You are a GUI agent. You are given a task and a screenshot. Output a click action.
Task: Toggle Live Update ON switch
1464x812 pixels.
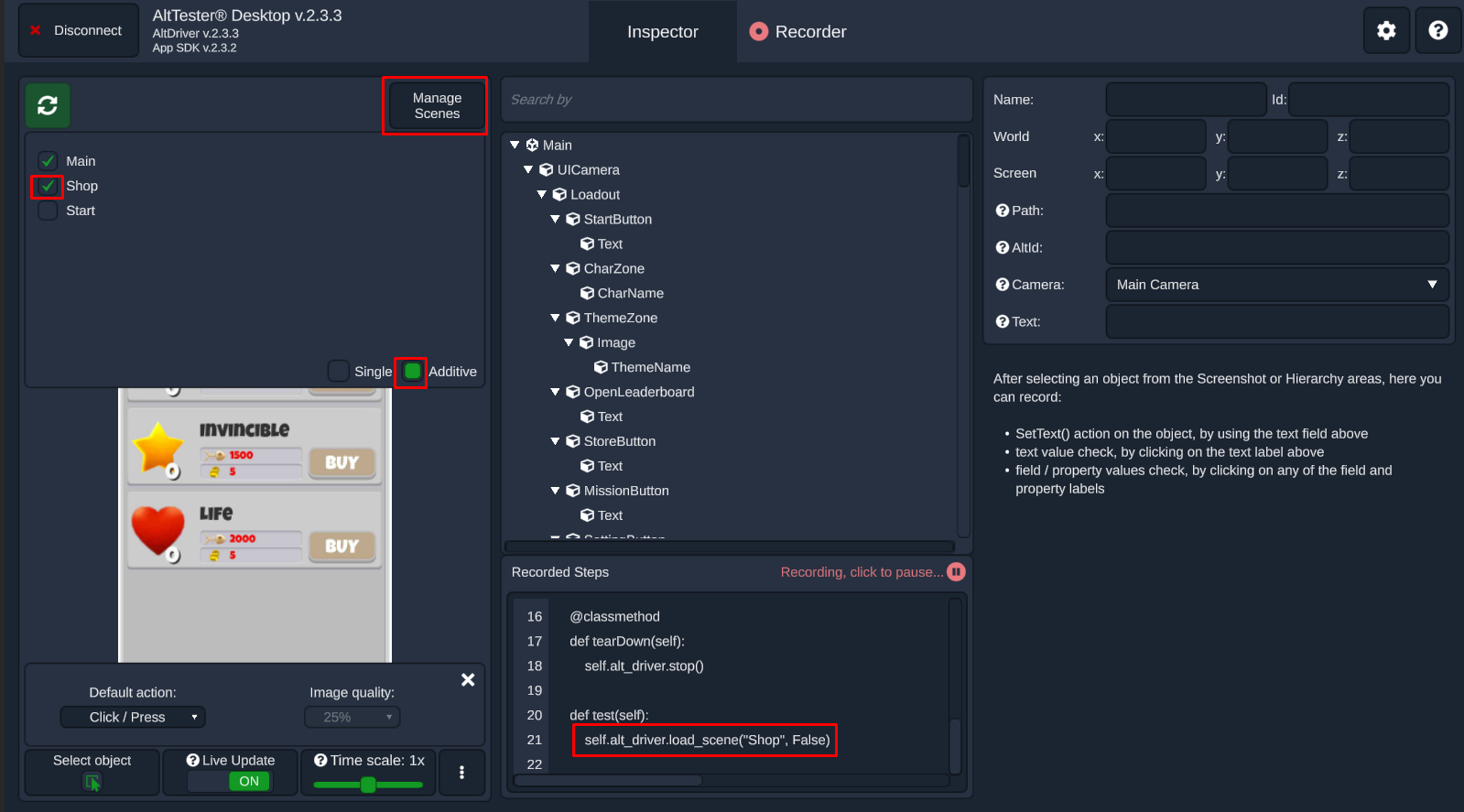point(229,781)
